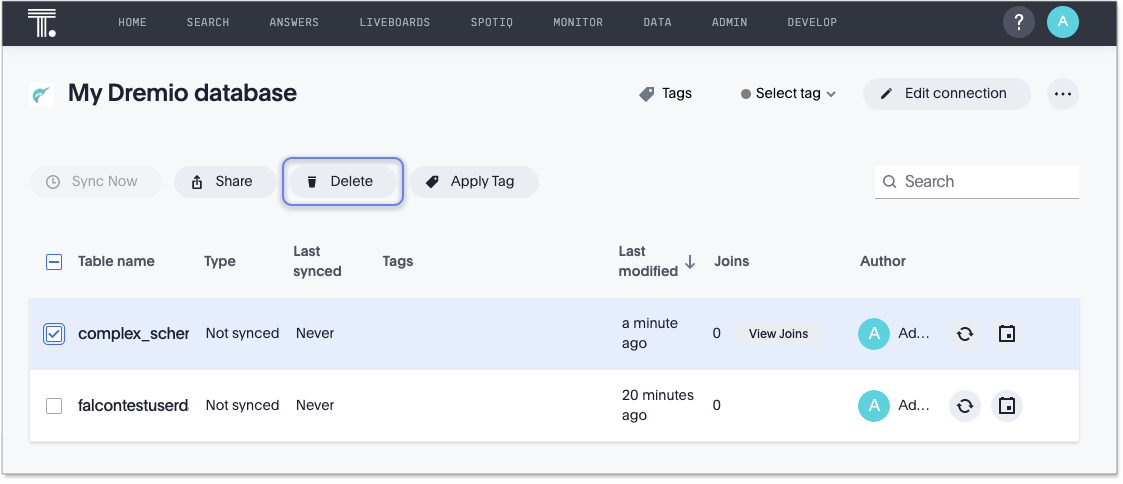
Task: Open the three-dot more options menu
Action: (1062, 94)
